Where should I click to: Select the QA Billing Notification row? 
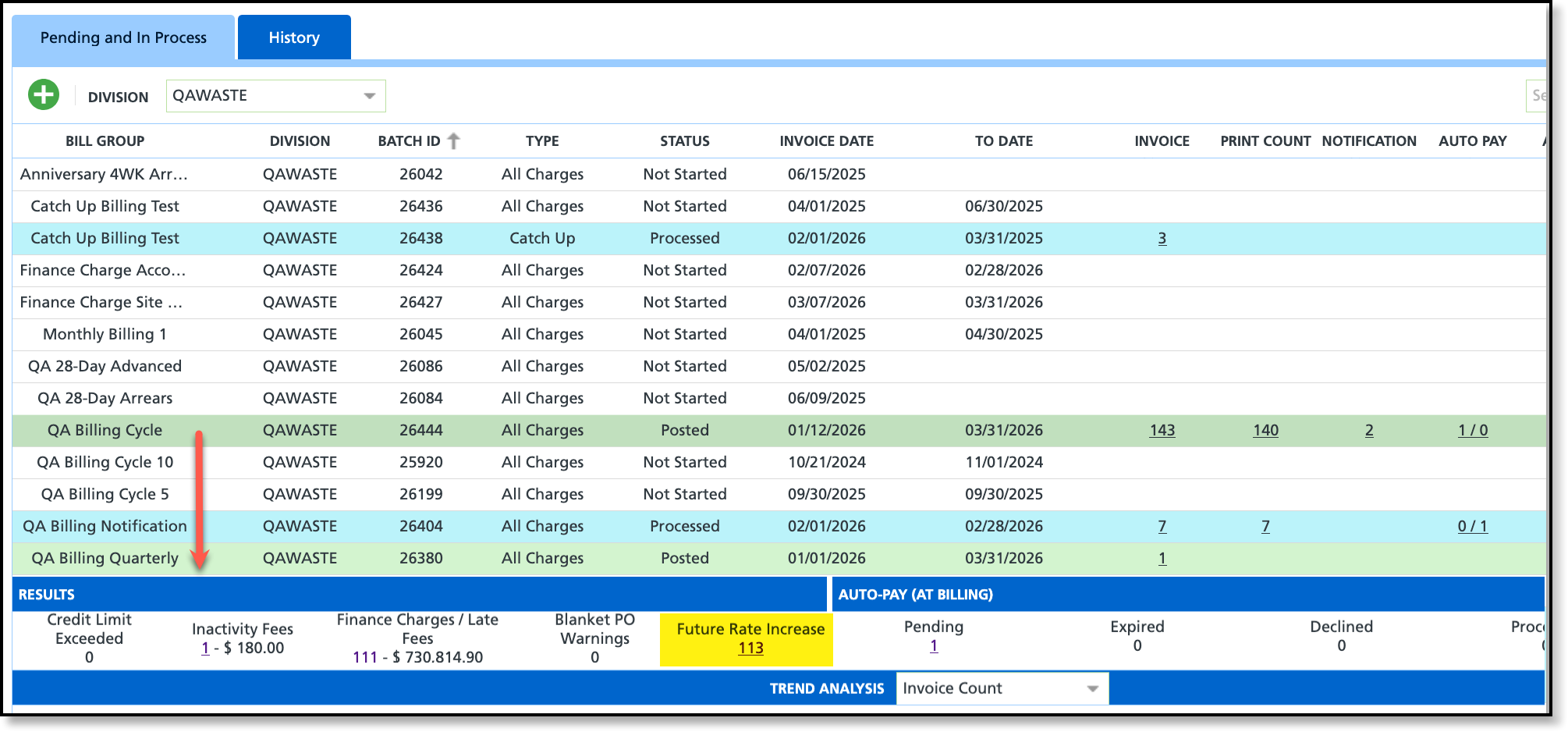point(779,527)
